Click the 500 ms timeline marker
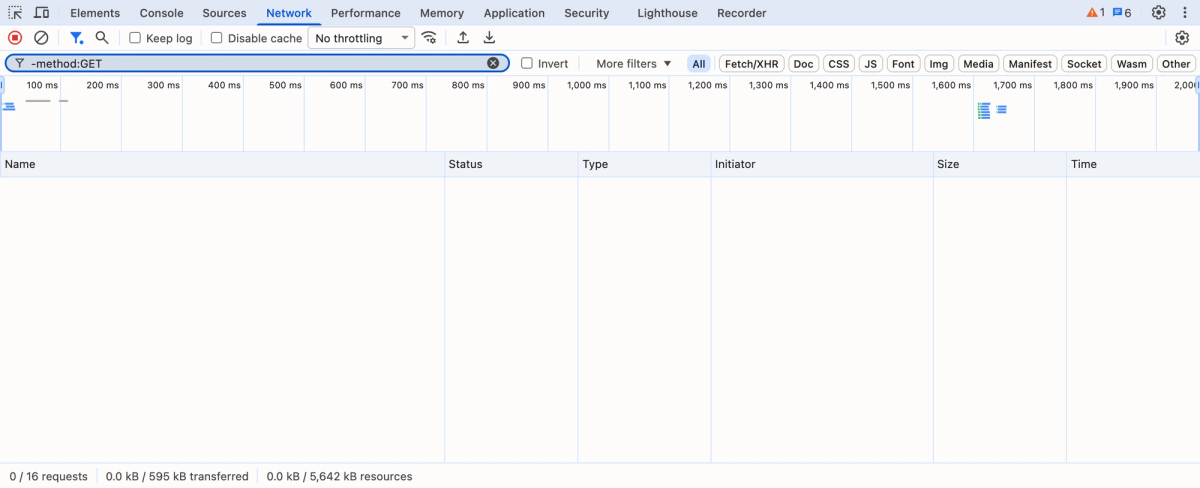The image size is (1200, 488). (x=285, y=85)
